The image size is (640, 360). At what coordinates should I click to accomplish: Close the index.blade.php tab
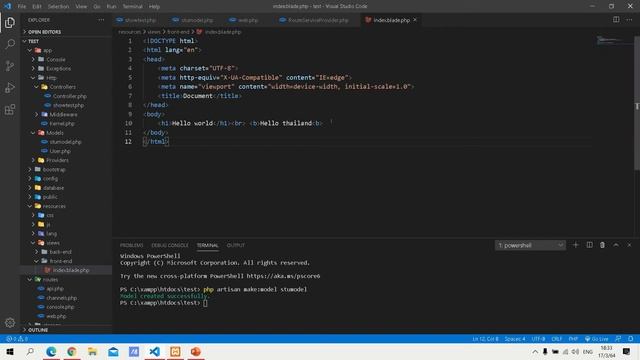click(415, 20)
